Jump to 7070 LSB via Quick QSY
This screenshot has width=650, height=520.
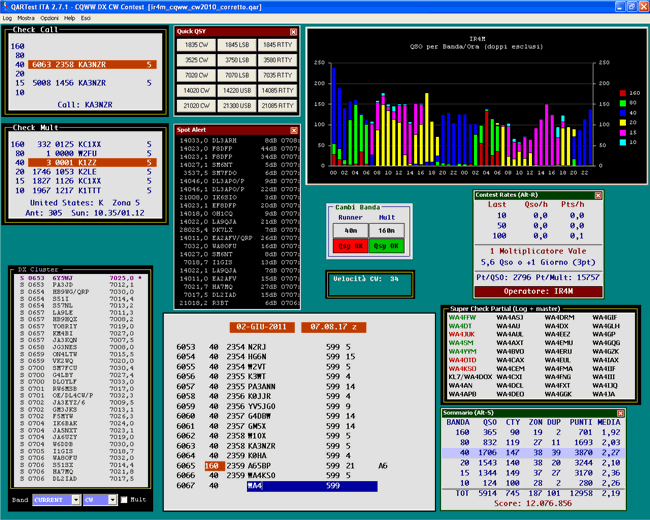237,75
